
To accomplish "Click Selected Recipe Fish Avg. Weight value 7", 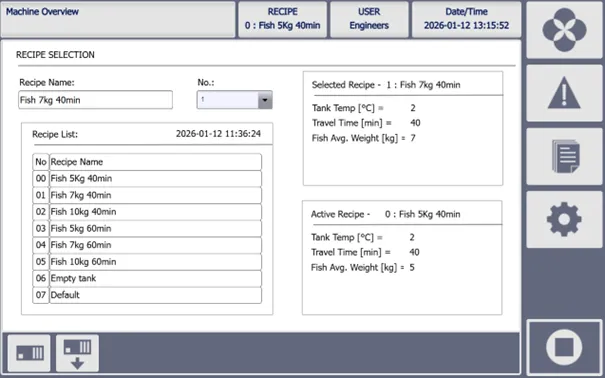I will point(413,138).
